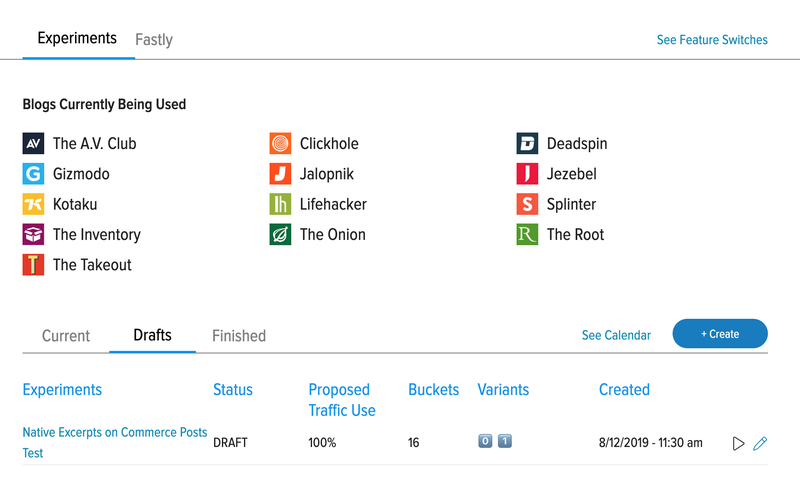
Task: Click The Root blog name
Action: (576, 235)
